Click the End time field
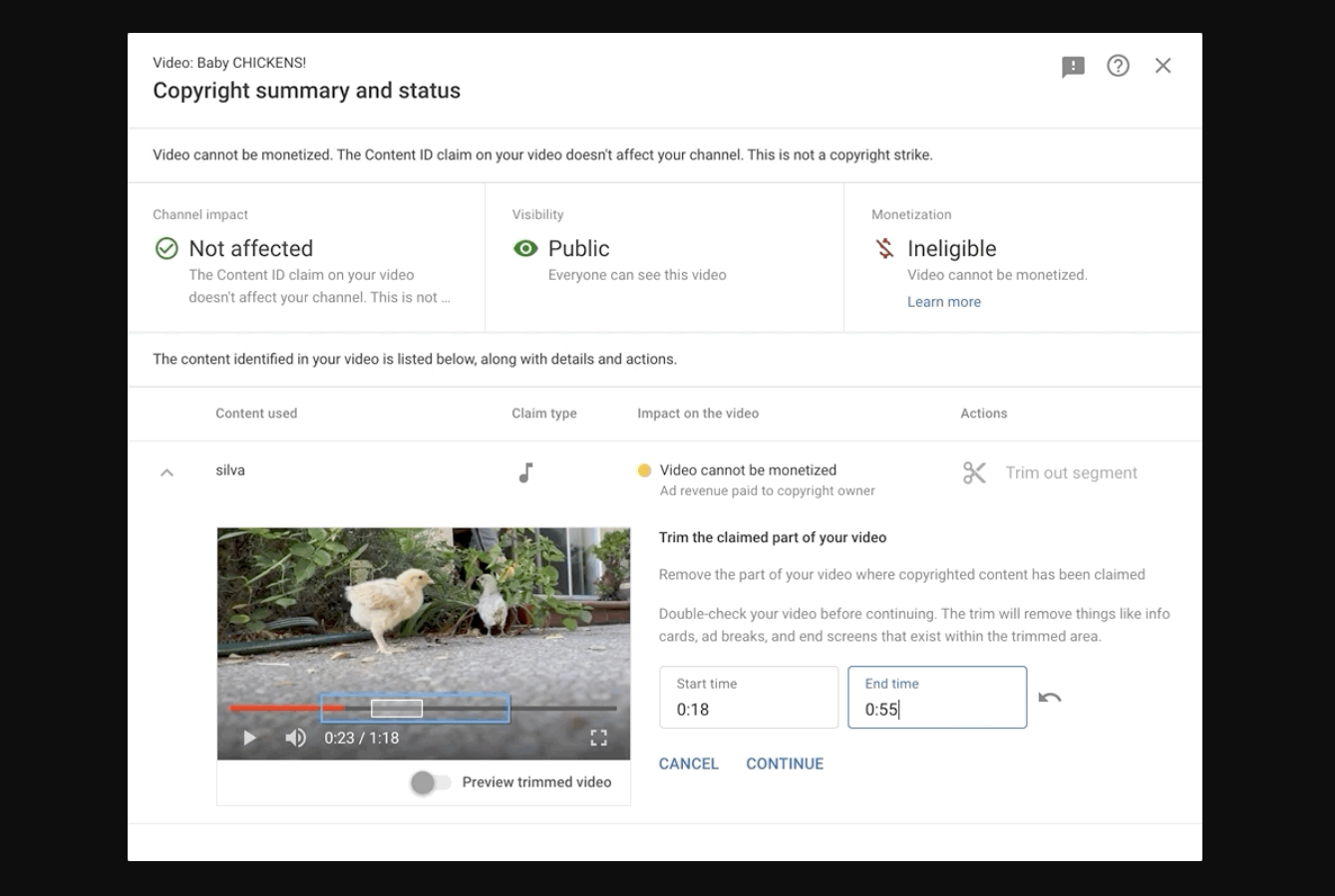The image size is (1335, 896). tap(937, 698)
